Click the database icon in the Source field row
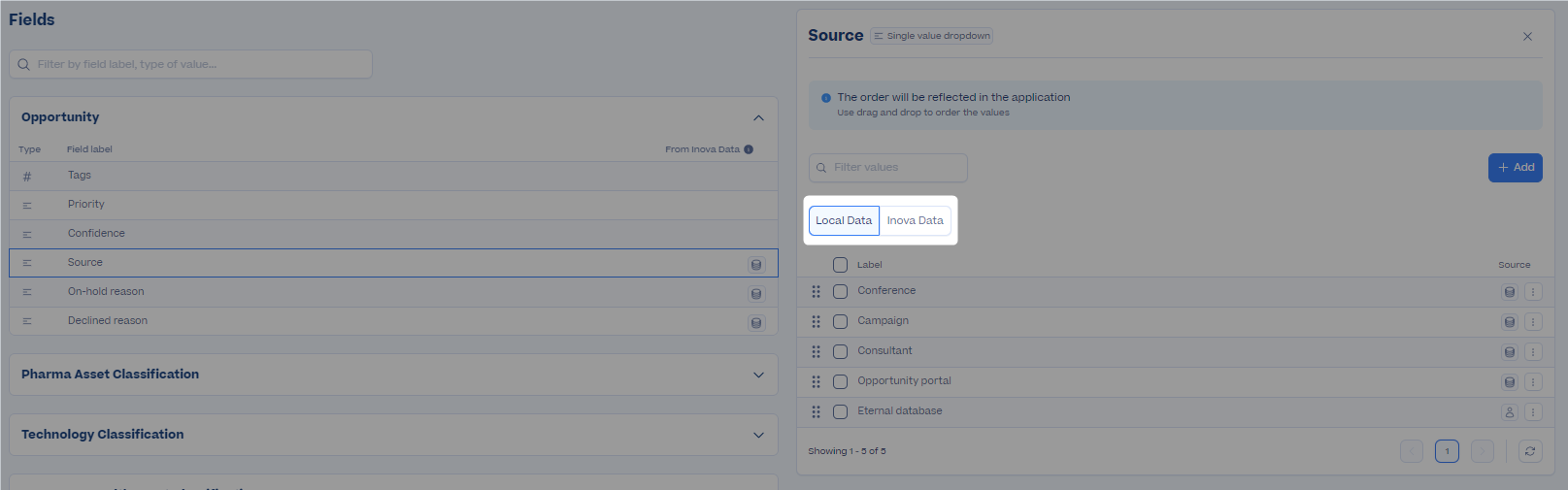The height and width of the screenshot is (490, 1568). point(756,265)
